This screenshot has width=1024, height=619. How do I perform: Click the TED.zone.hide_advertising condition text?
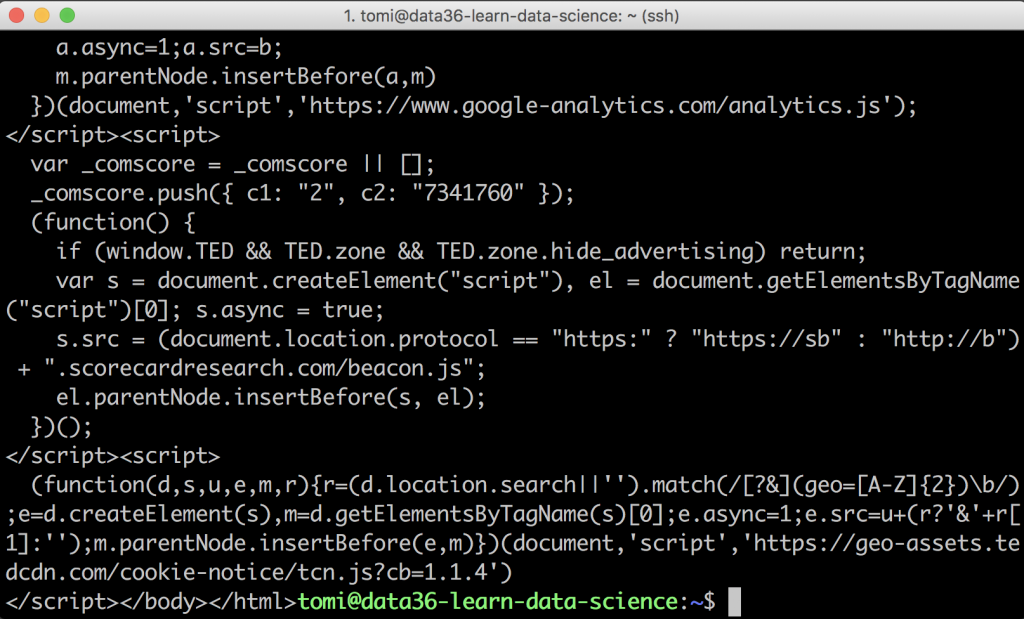point(590,251)
